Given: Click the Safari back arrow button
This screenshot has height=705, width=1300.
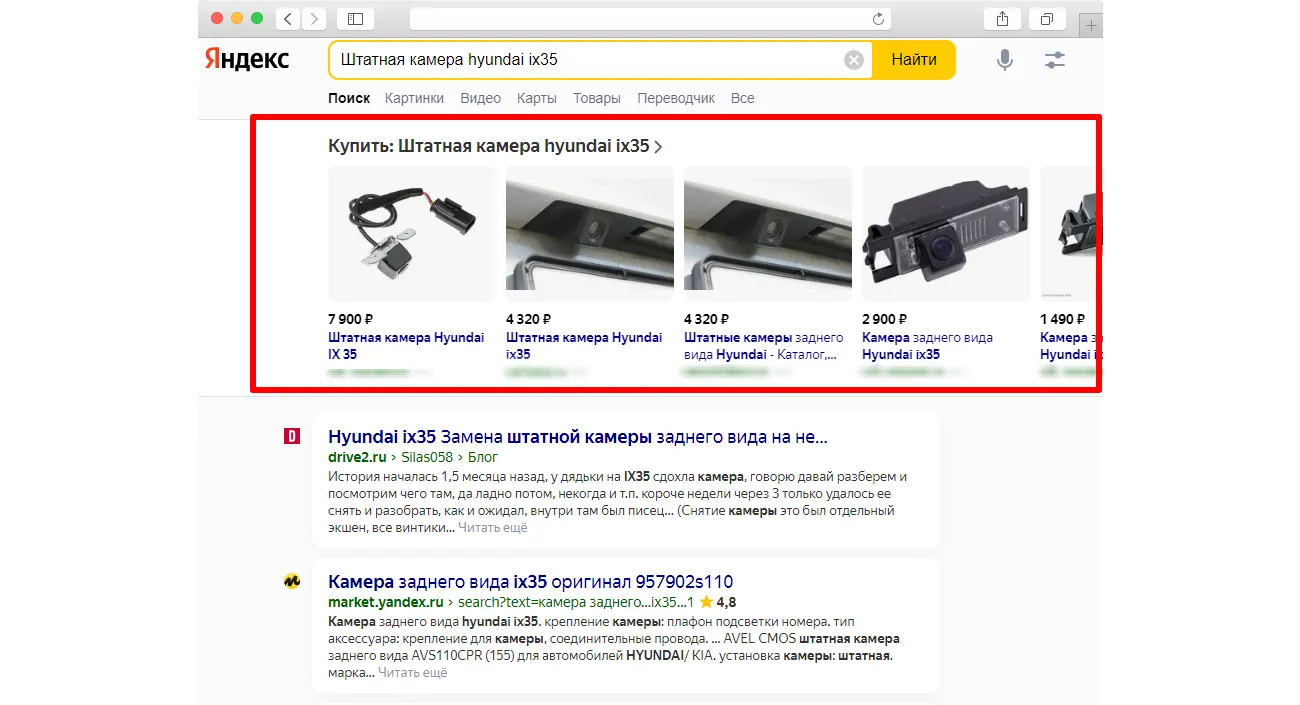Looking at the screenshot, I should (288, 19).
